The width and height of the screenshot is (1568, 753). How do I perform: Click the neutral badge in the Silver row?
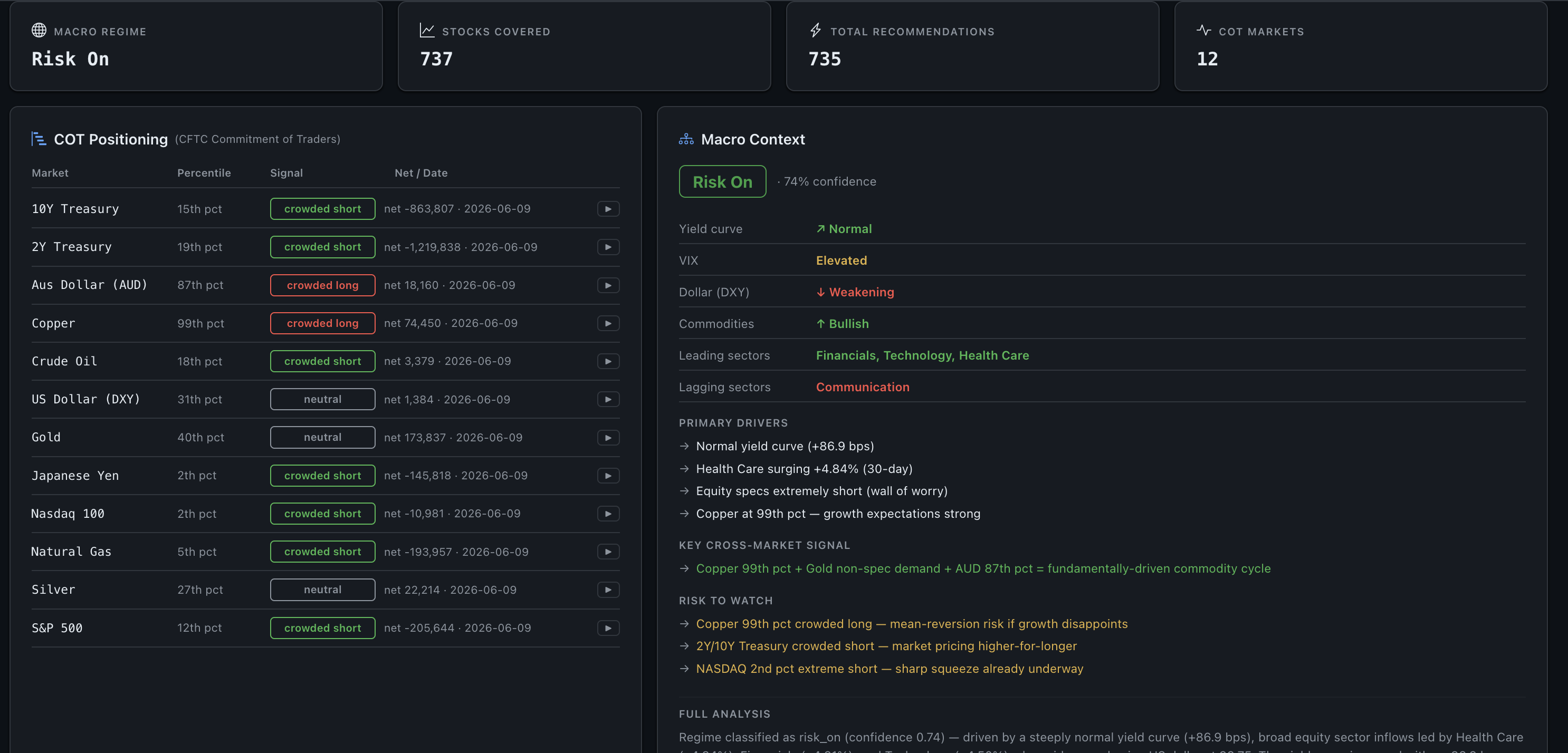(322, 590)
